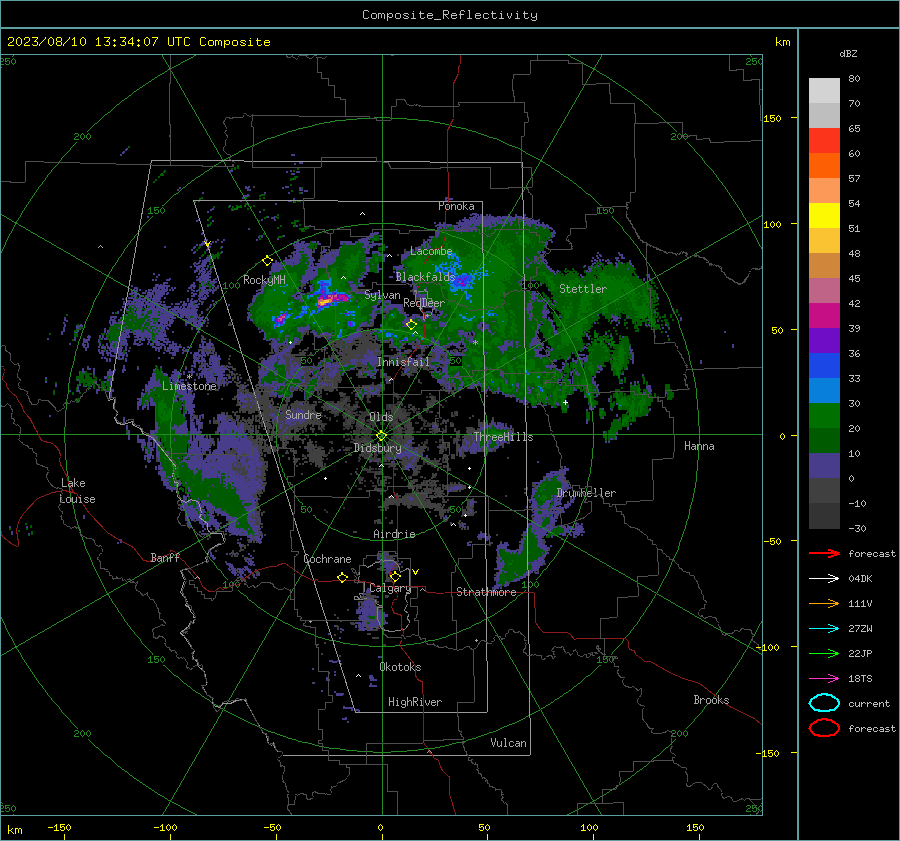Image resolution: width=900 pixels, height=841 pixels.
Task: Select the bright green 20-30 dBZ swatch
Action: 824,416
